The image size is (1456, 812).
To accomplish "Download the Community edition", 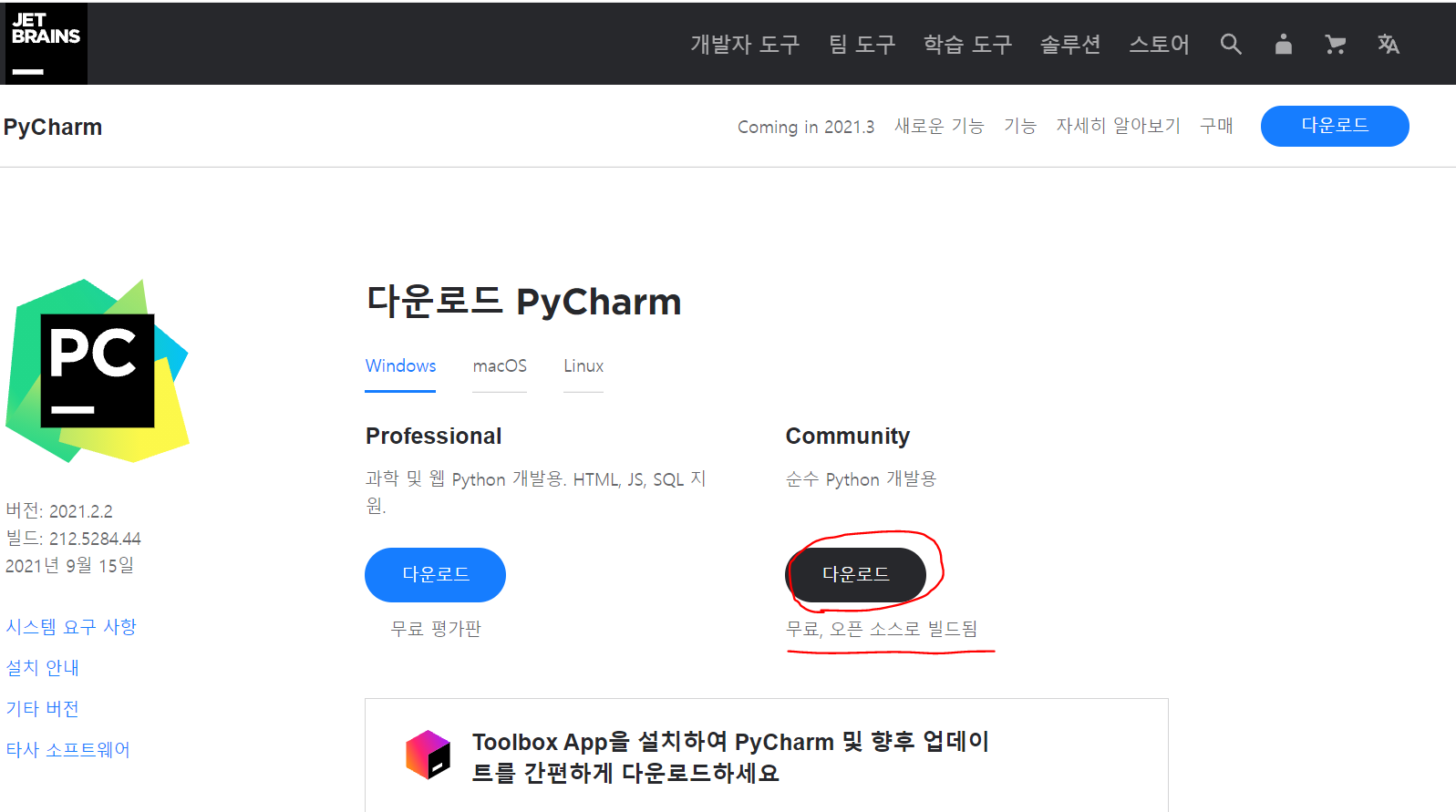I will 855,575.
